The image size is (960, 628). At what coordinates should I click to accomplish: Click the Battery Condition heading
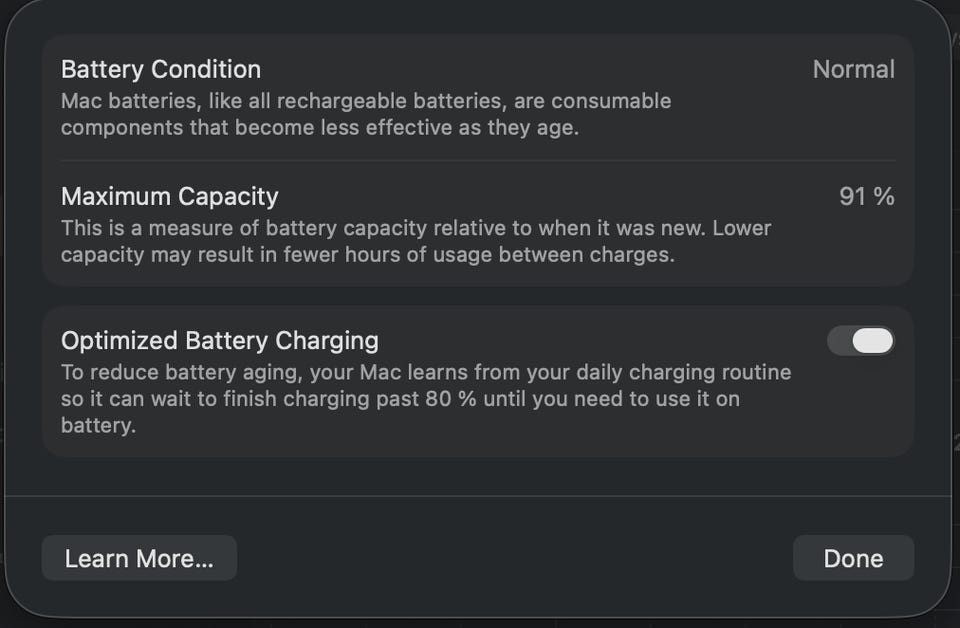coord(161,69)
